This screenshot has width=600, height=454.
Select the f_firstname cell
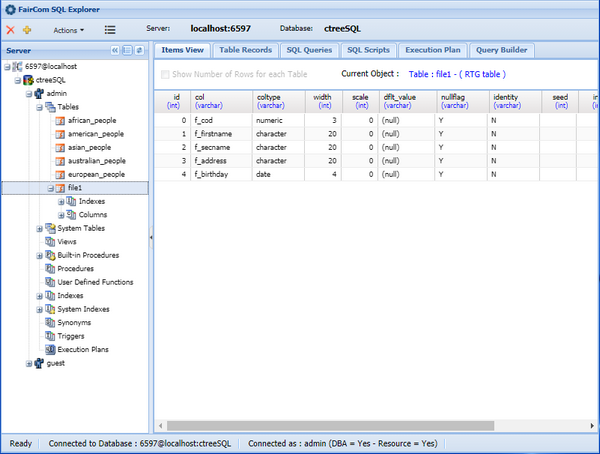pos(221,134)
